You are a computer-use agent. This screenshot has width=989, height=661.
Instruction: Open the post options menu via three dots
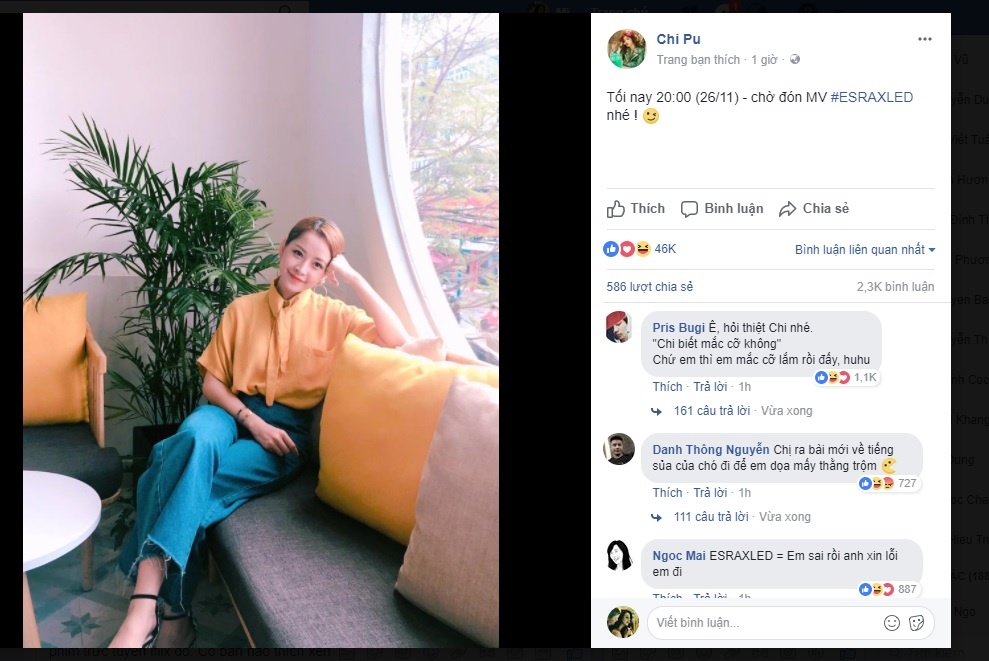[x=924, y=38]
